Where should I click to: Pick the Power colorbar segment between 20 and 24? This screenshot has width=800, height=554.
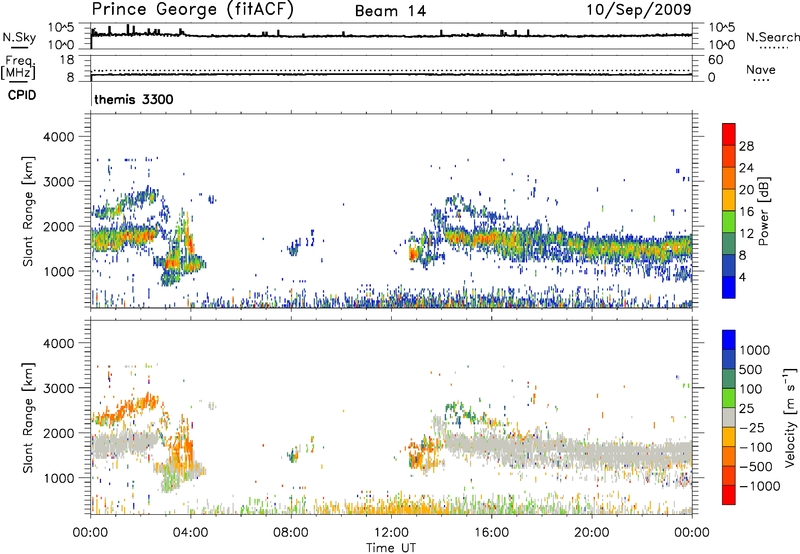(729, 178)
